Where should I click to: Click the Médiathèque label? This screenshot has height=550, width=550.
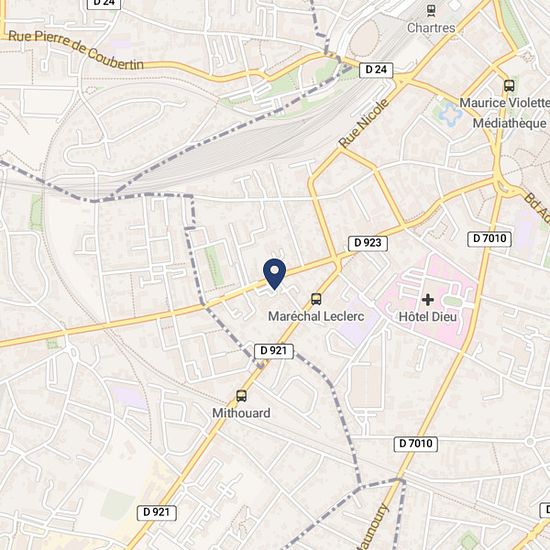tap(509, 123)
